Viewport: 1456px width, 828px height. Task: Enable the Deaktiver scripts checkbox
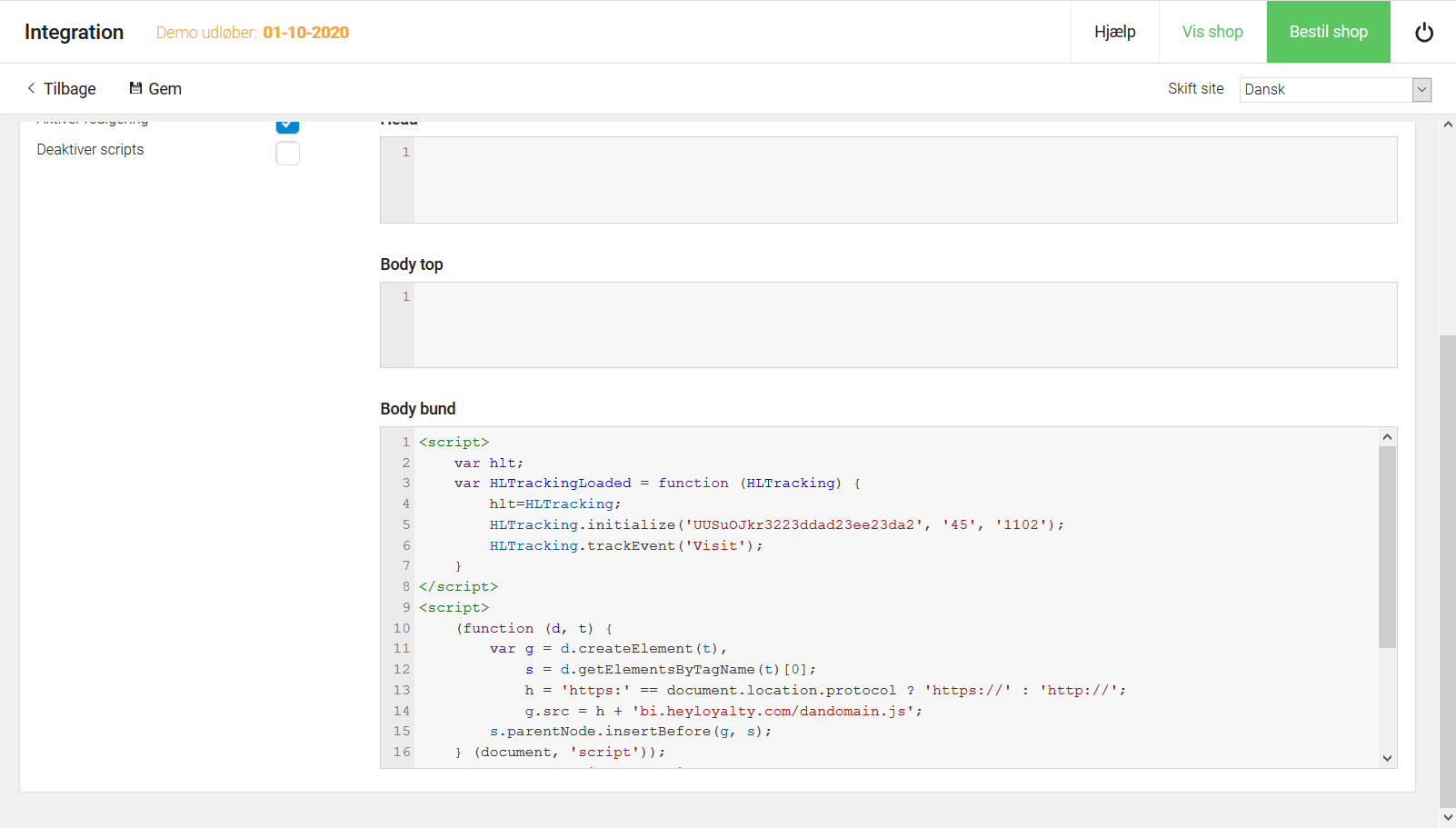pyautogui.click(x=287, y=153)
